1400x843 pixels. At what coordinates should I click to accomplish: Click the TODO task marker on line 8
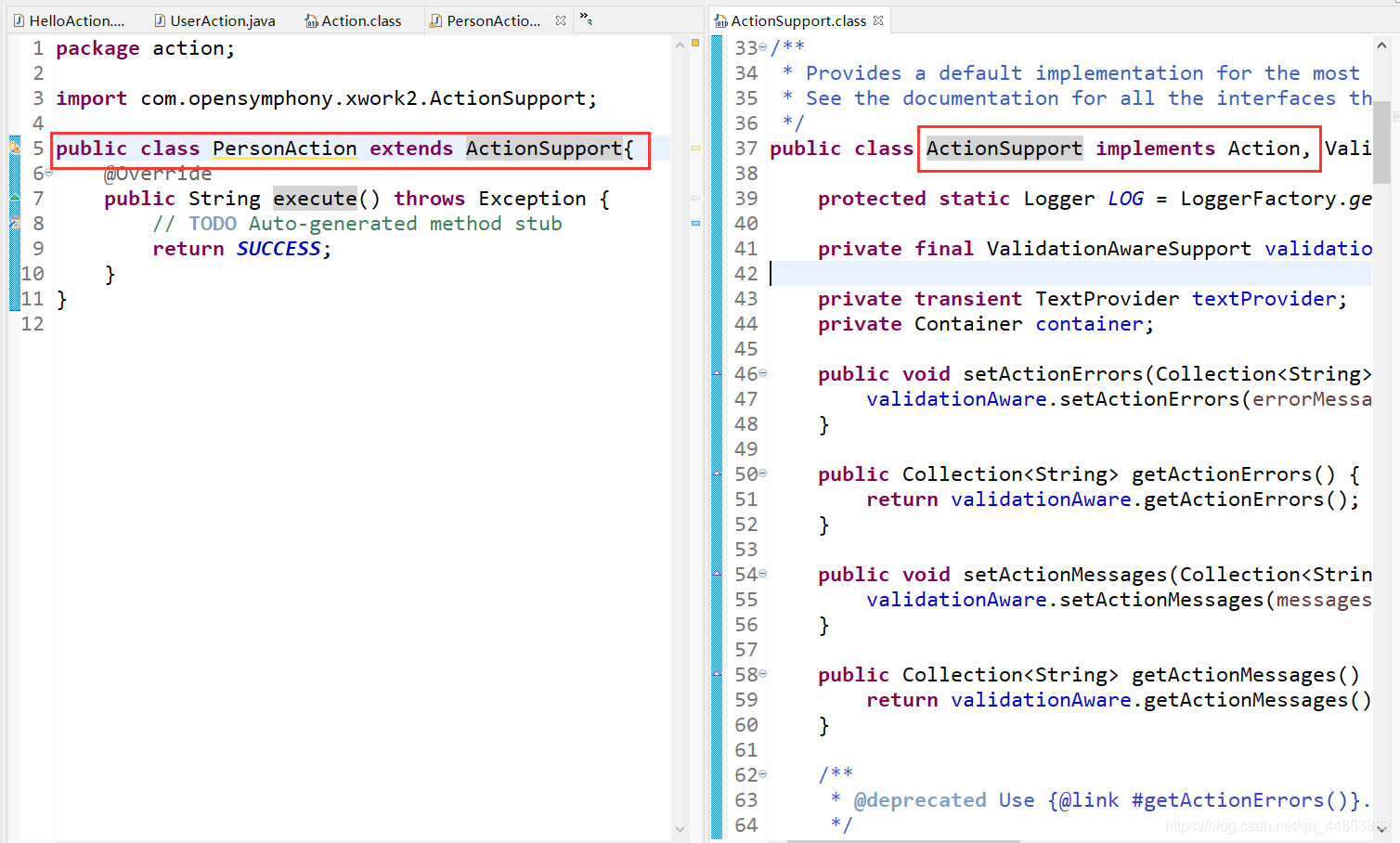click(x=14, y=223)
